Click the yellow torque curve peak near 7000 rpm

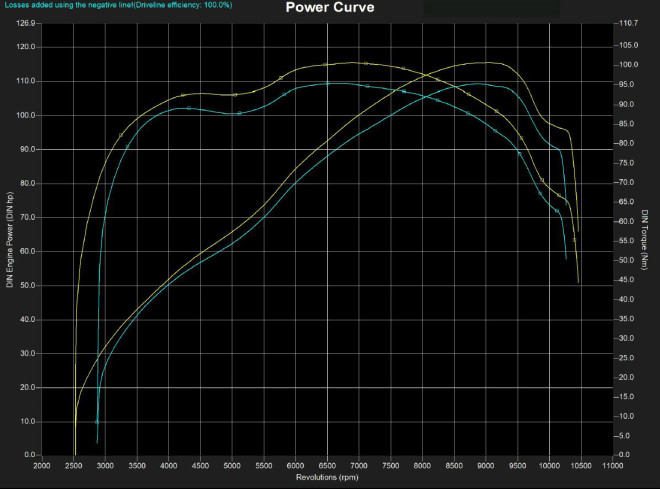(x=350, y=62)
